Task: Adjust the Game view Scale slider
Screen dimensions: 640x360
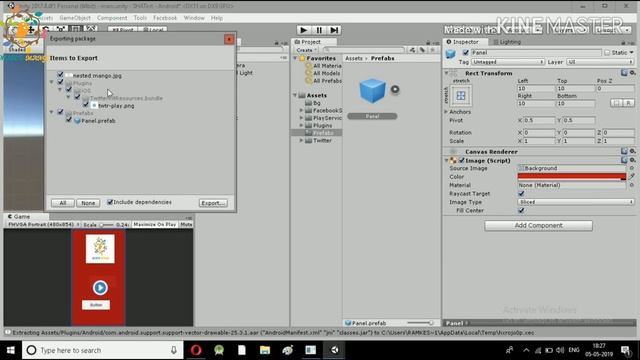Action: [x=106, y=224]
